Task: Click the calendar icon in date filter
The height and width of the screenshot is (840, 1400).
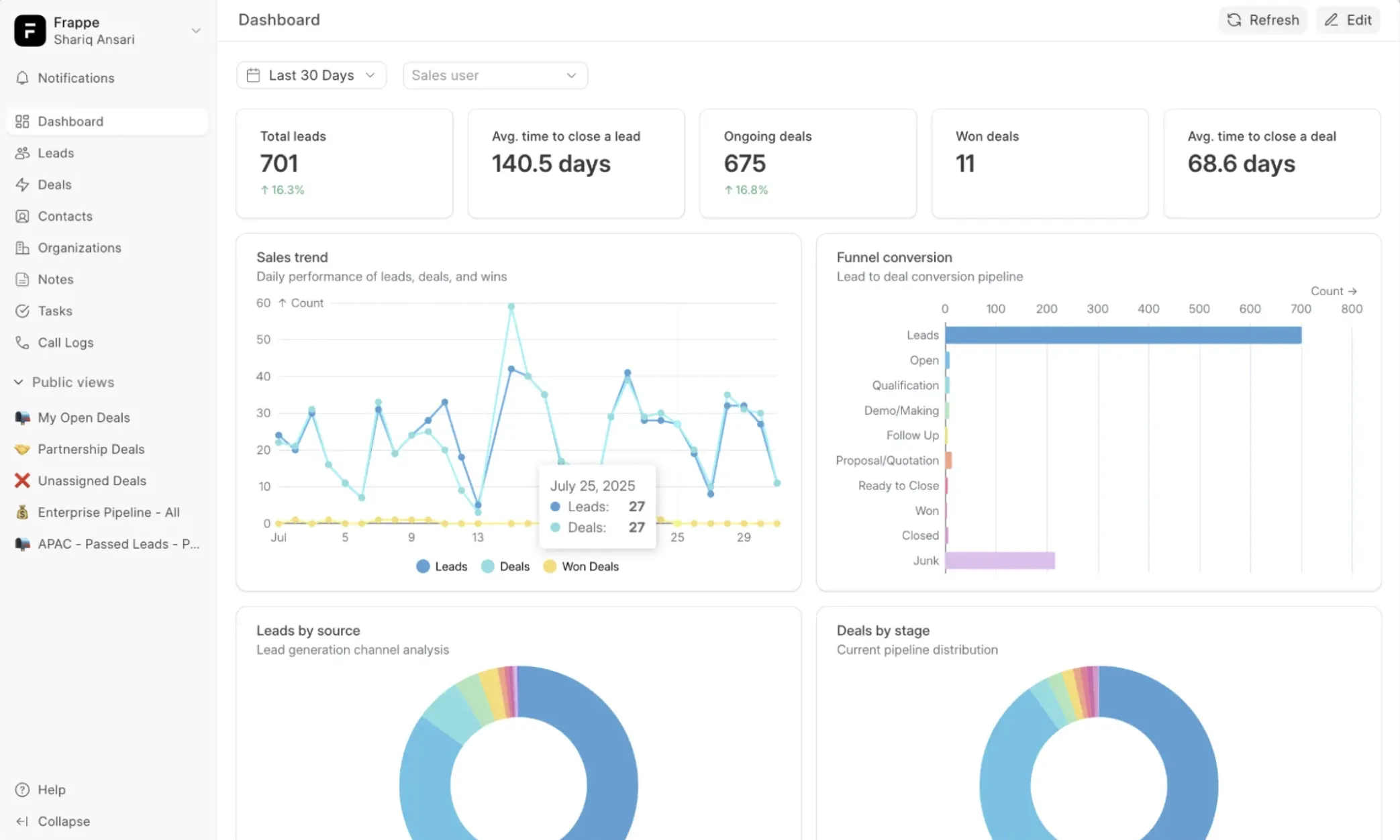Action: 253,75
